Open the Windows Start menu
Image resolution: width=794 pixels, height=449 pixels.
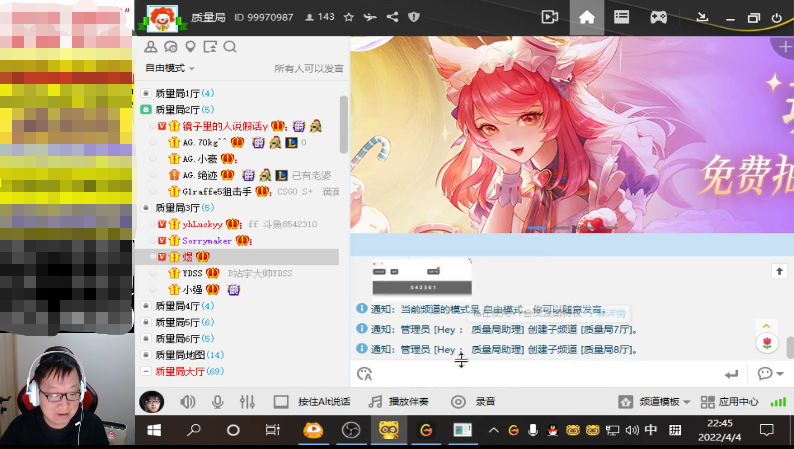(x=154, y=430)
